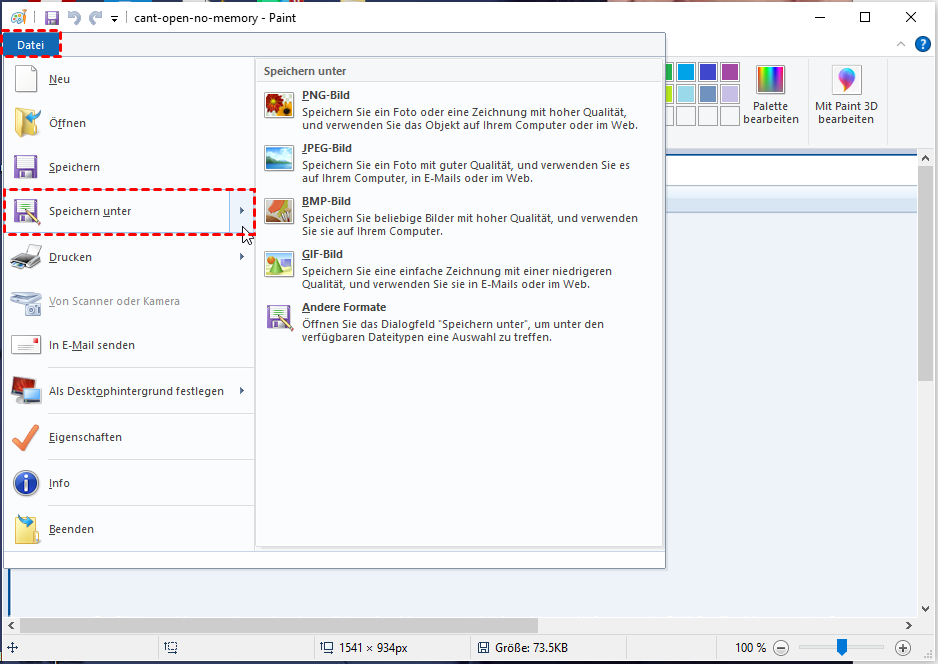The image size is (938, 664).
Task: Open the Customize Quick Access Toolbar dropdown
Action: 114,19
